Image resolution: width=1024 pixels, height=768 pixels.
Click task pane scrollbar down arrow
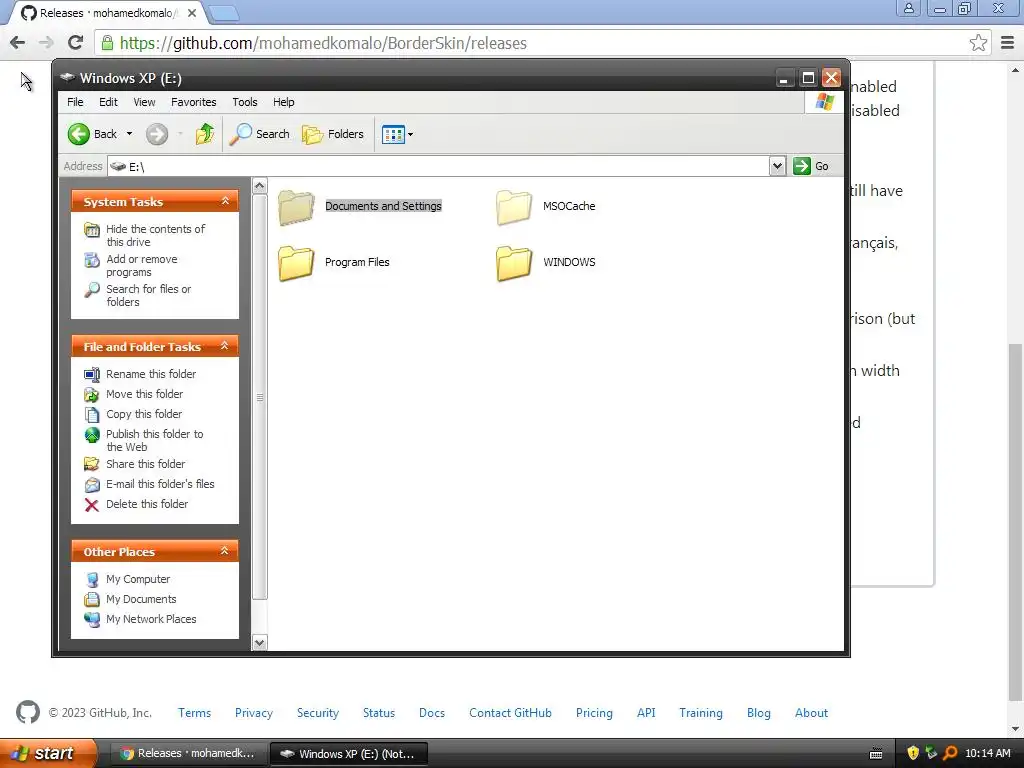[259, 643]
